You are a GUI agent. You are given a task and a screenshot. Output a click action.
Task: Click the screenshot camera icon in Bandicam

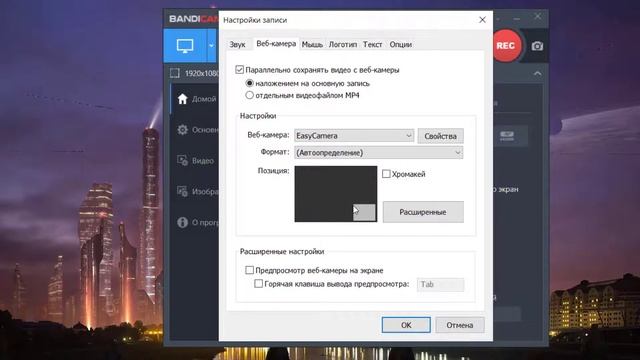point(537,46)
